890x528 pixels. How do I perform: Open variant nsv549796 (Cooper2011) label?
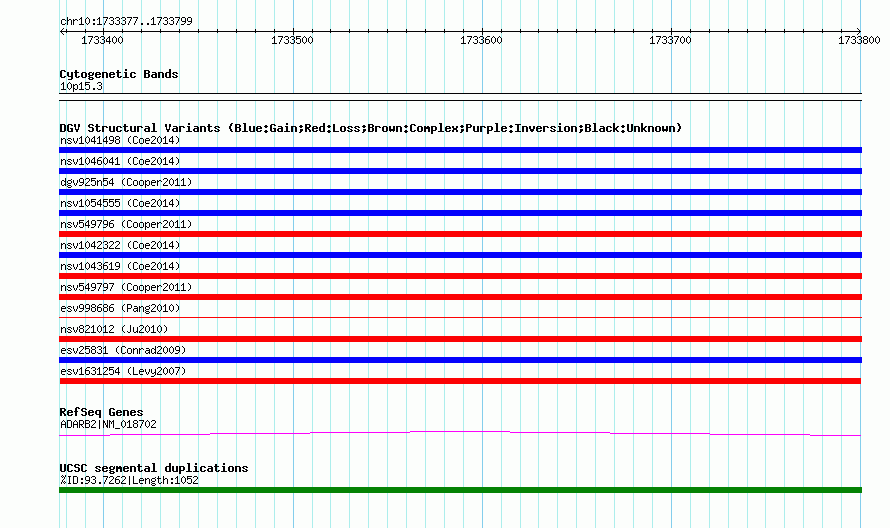point(126,224)
